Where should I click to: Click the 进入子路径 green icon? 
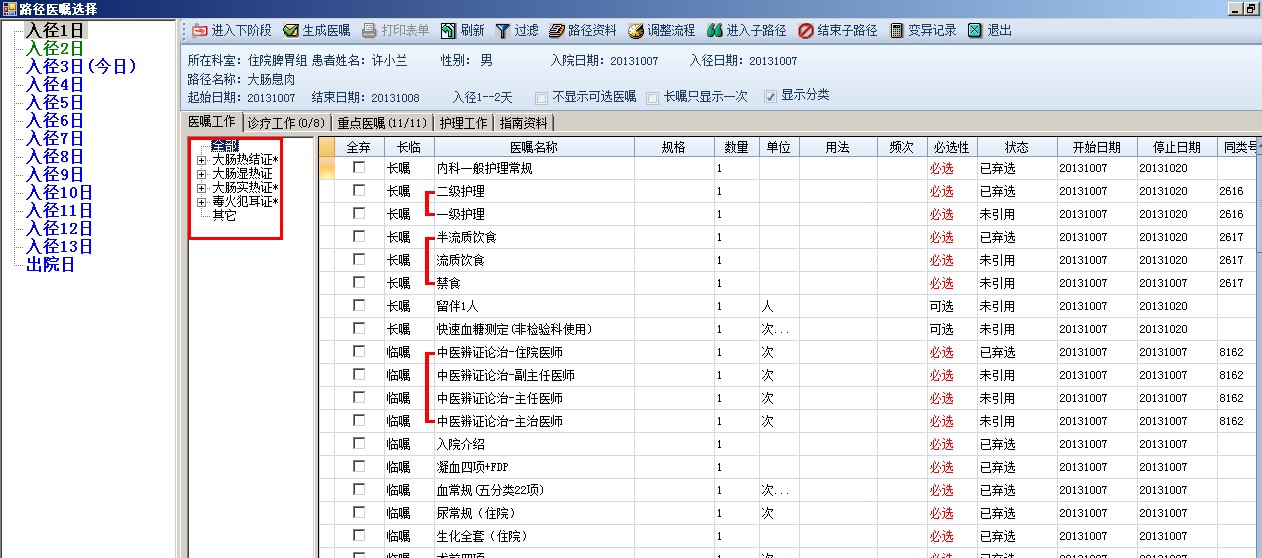pyautogui.click(x=714, y=31)
